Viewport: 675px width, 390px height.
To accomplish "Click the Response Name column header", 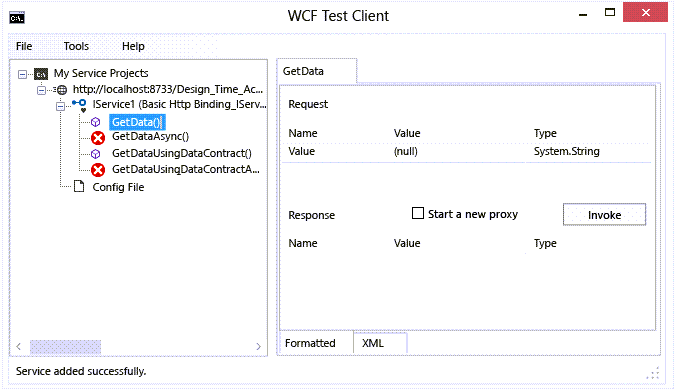I will 303,243.
